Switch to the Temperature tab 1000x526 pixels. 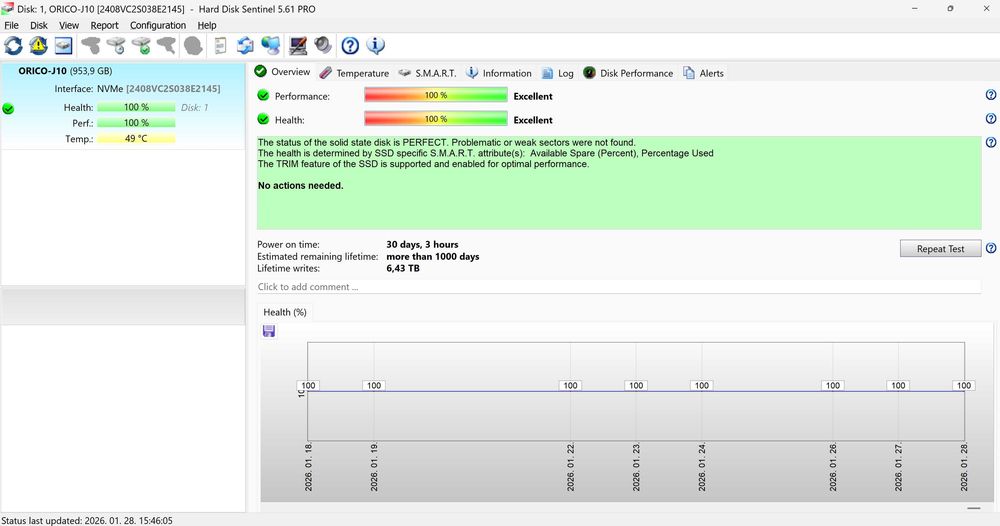click(x=355, y=73)
